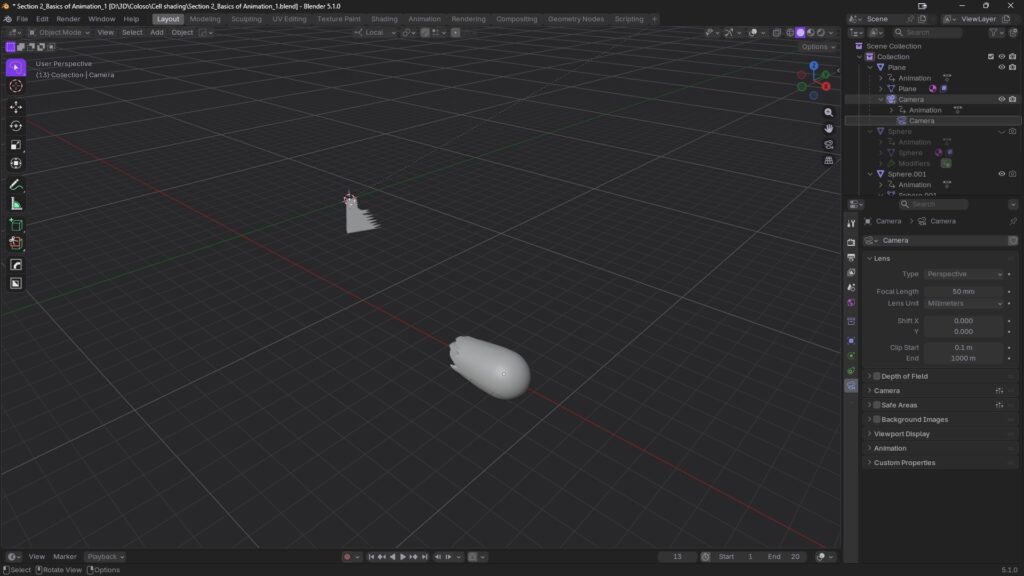The image size is (1024, 576).
Task: Play the animation forward
Action: coord(403,557)
